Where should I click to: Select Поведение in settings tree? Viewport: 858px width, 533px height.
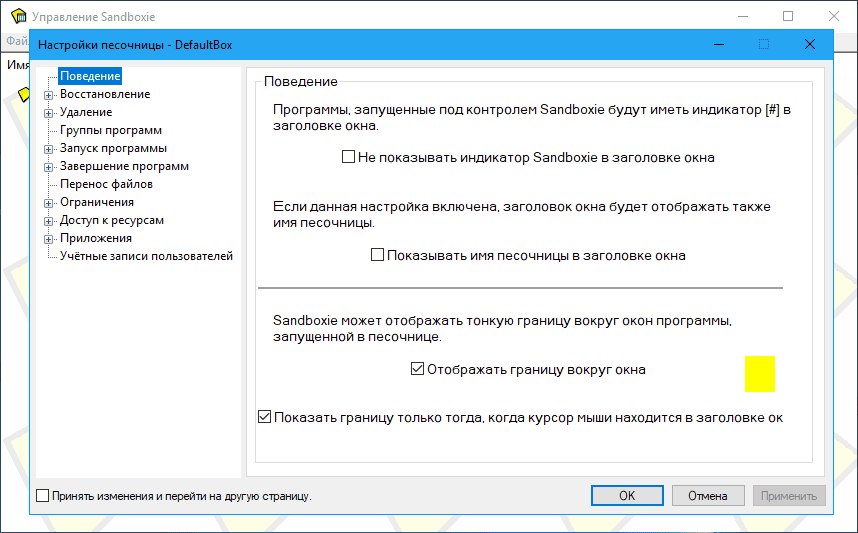pyautogui.click(x=90, y=76)
